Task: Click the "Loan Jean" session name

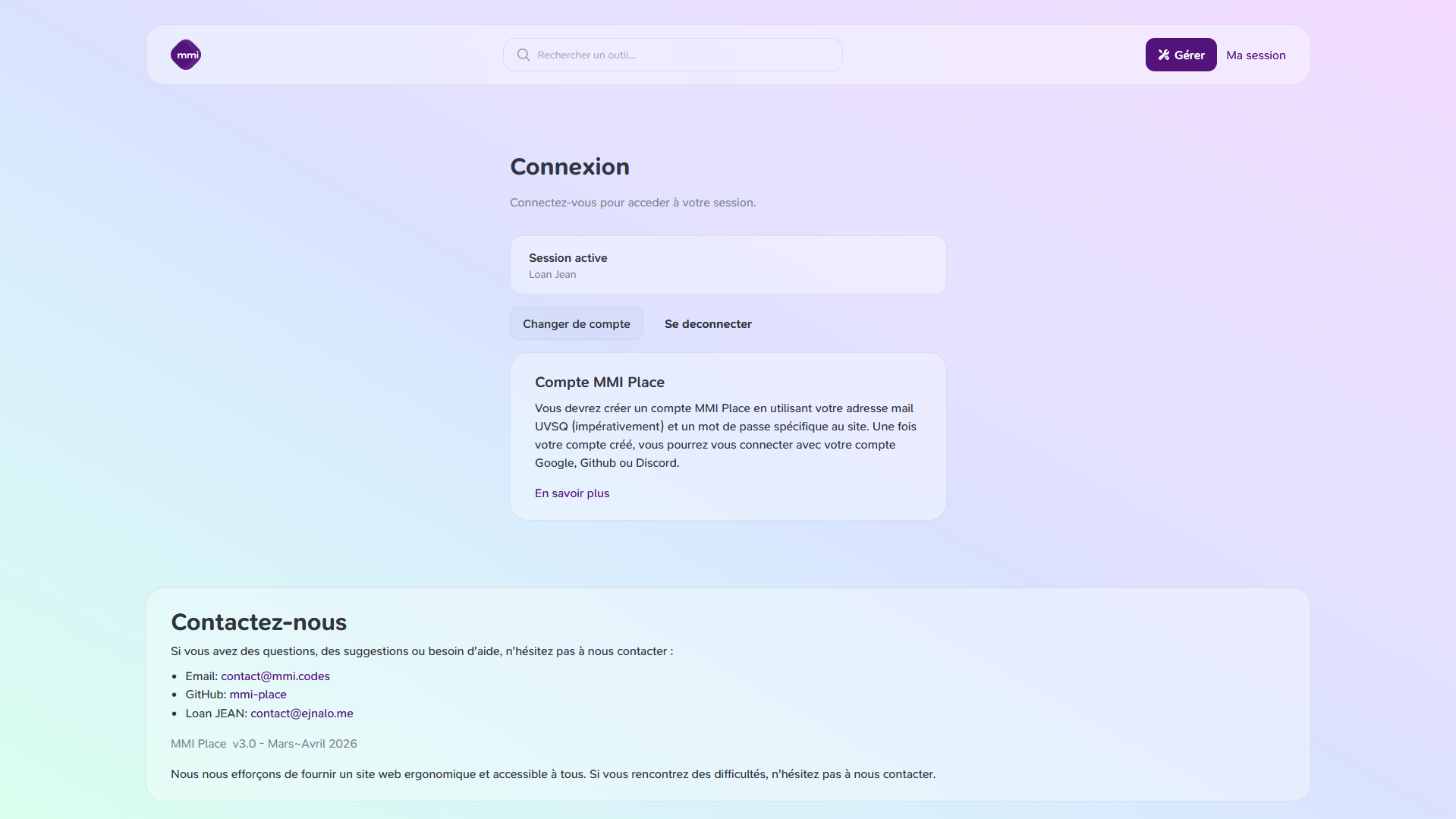Action: tap(552, 275)
